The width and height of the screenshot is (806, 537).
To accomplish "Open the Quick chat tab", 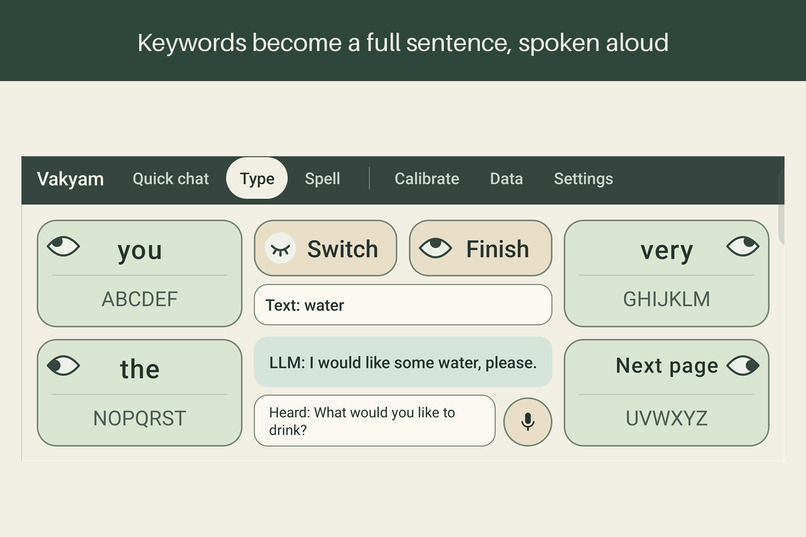I will [x=171, y=178].
